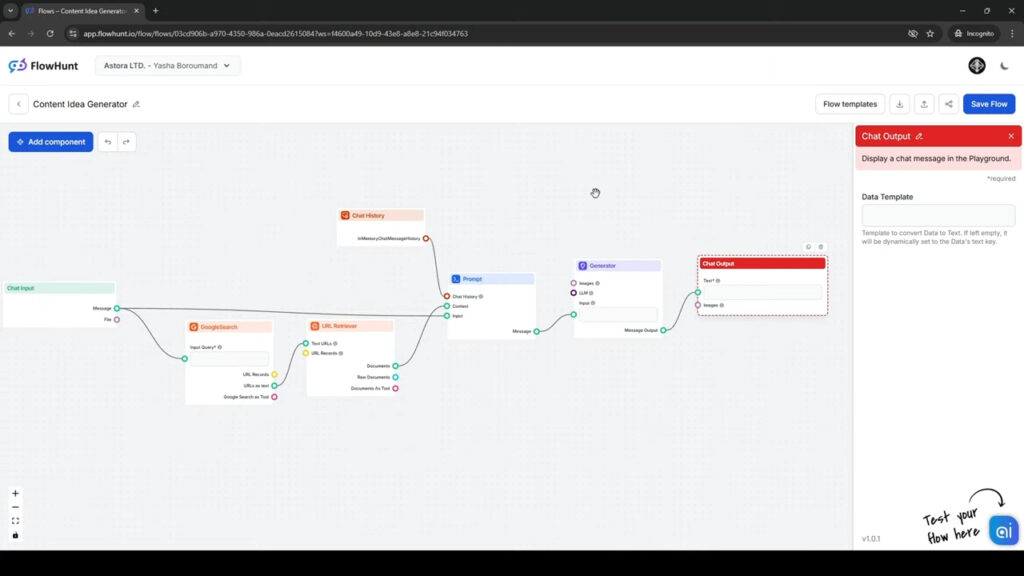Open the flow testing chat bubble

(x=1003, y=530)
